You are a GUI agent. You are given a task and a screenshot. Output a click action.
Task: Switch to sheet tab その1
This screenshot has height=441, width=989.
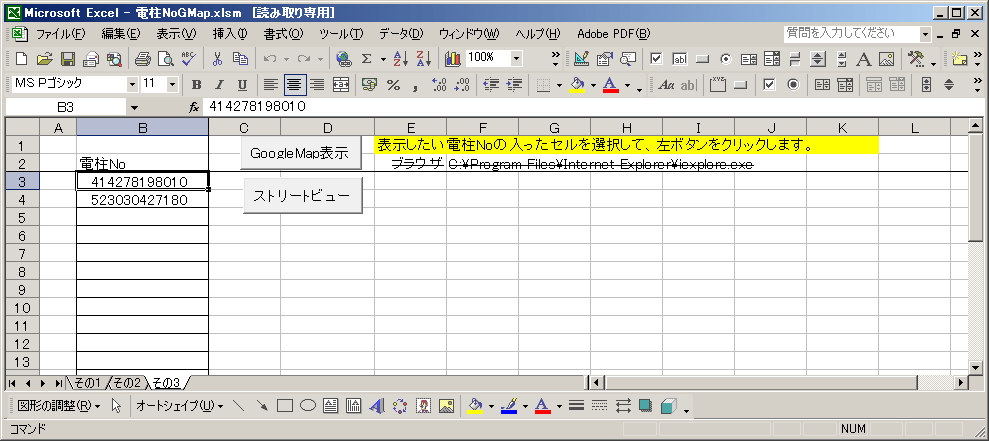point(88,383)
